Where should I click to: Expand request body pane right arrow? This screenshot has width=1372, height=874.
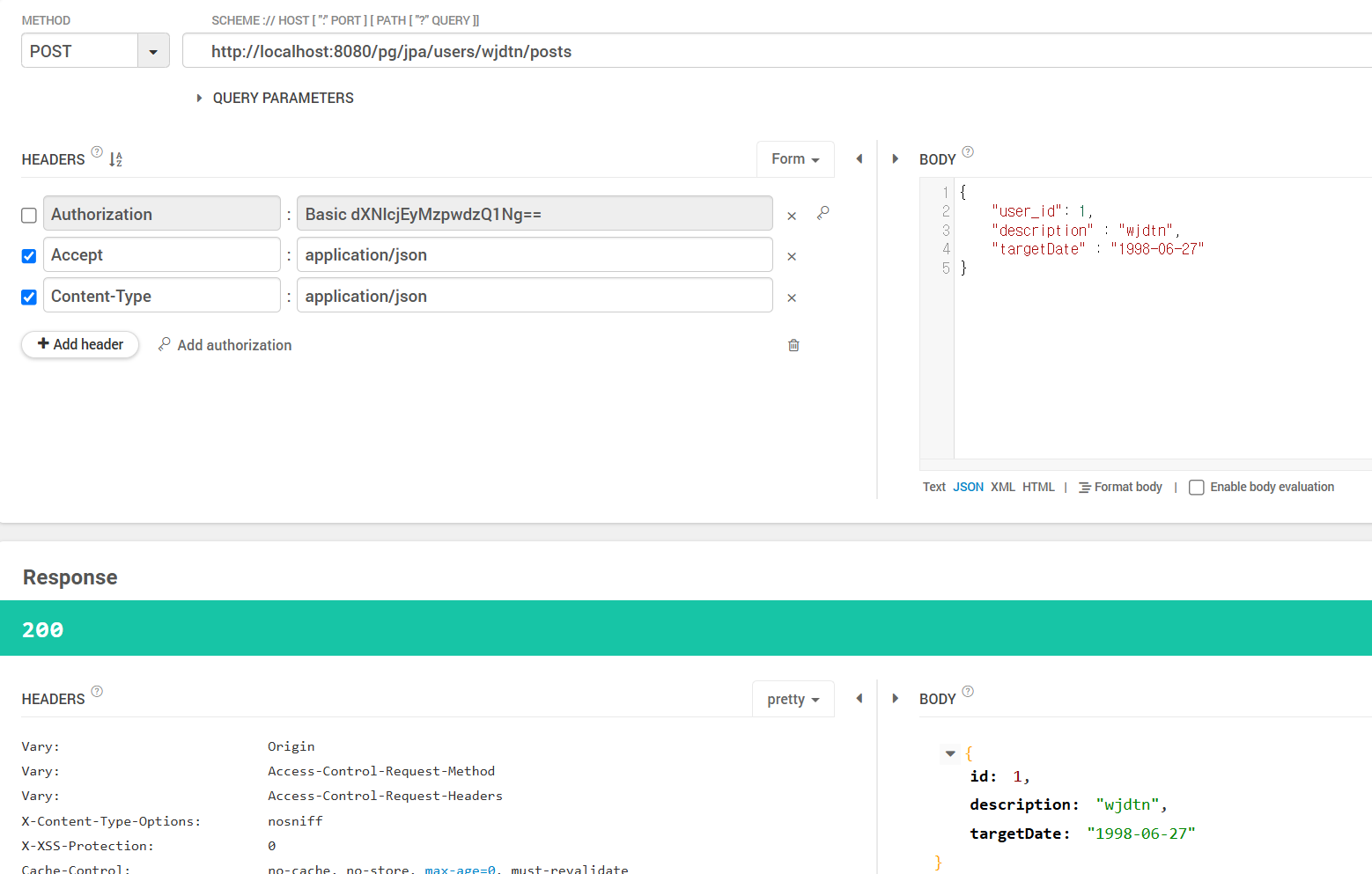pyautogui.click(x=896, y=159)
